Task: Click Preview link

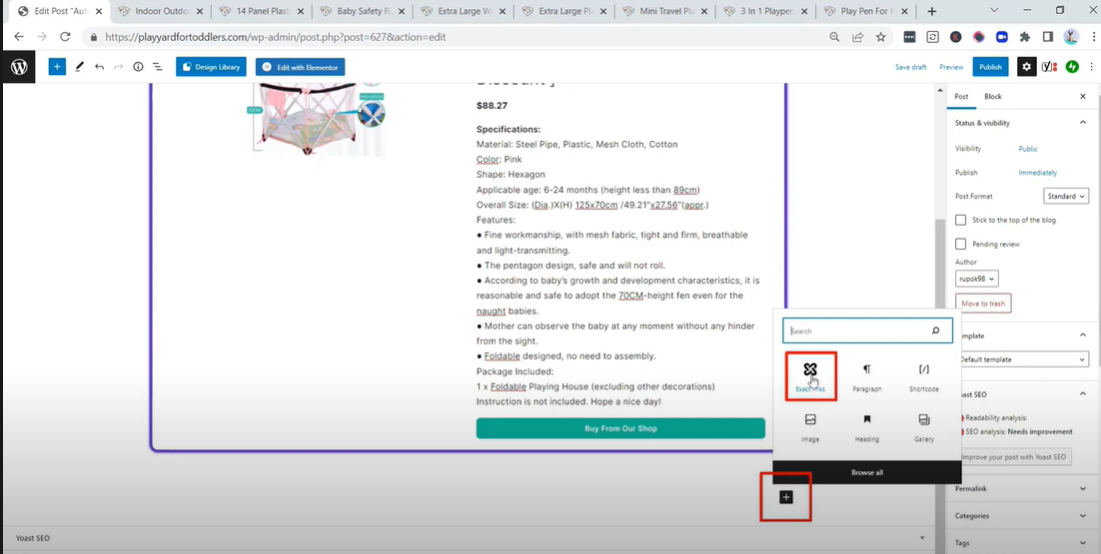Action: (951, 67)
